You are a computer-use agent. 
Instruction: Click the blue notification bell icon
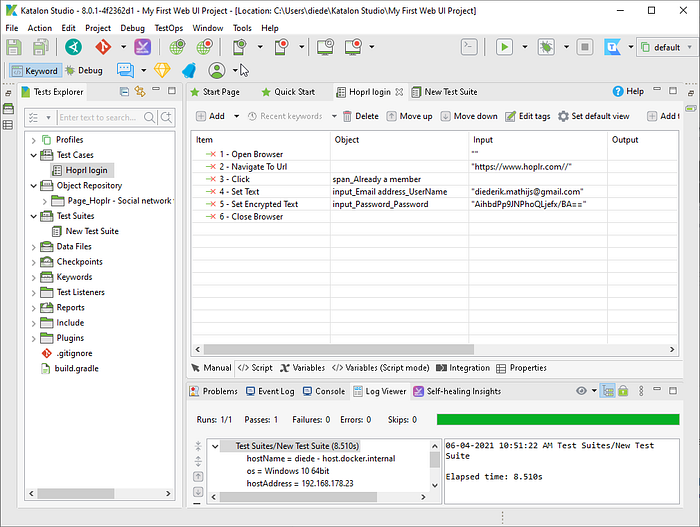pyautogui.click(x=189, y=70)
